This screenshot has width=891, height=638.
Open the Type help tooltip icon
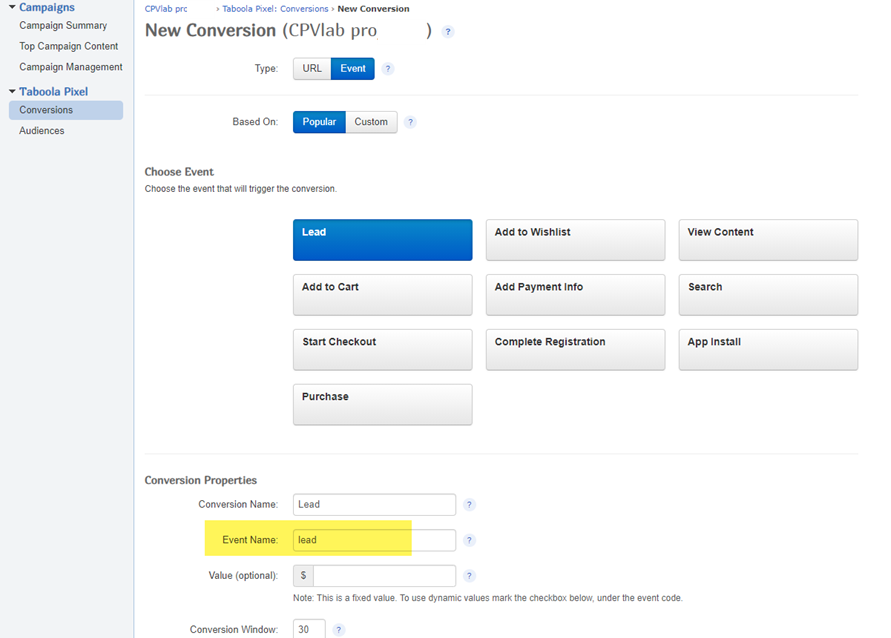coord(388,68)
